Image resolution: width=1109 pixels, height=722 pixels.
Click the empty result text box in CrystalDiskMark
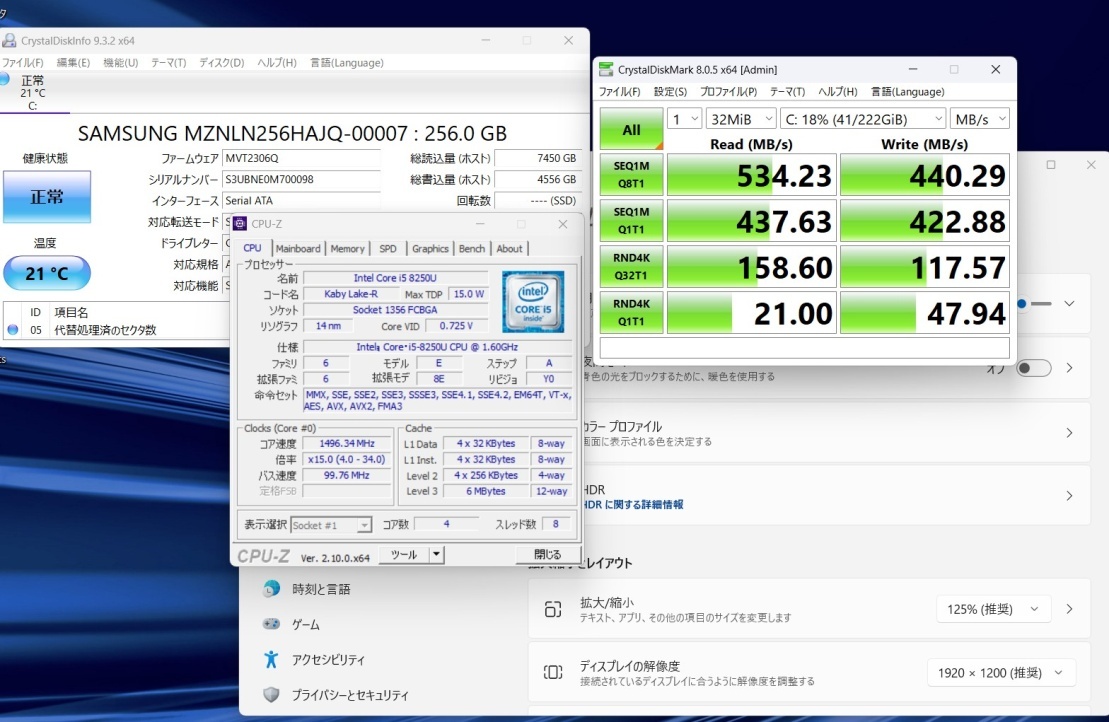pyautogui.click(x=804, y=348)
